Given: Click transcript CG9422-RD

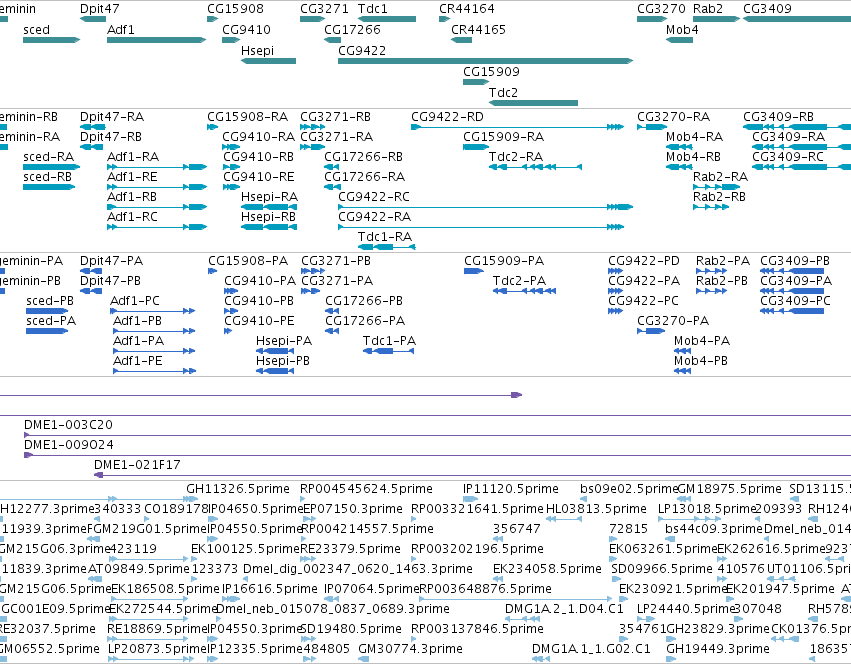Looking at the screenshot, I should tap(517, 127).
